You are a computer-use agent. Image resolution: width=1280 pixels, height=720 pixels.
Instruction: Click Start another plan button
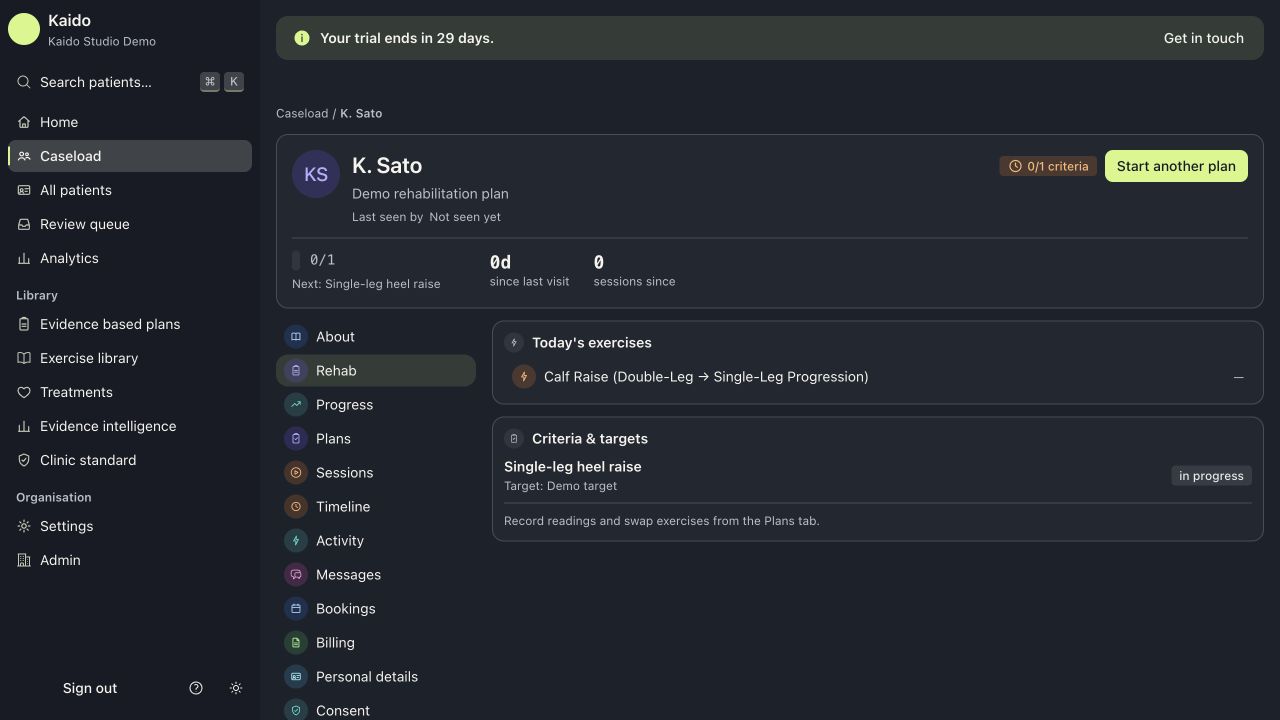[x=1176, y=166]
